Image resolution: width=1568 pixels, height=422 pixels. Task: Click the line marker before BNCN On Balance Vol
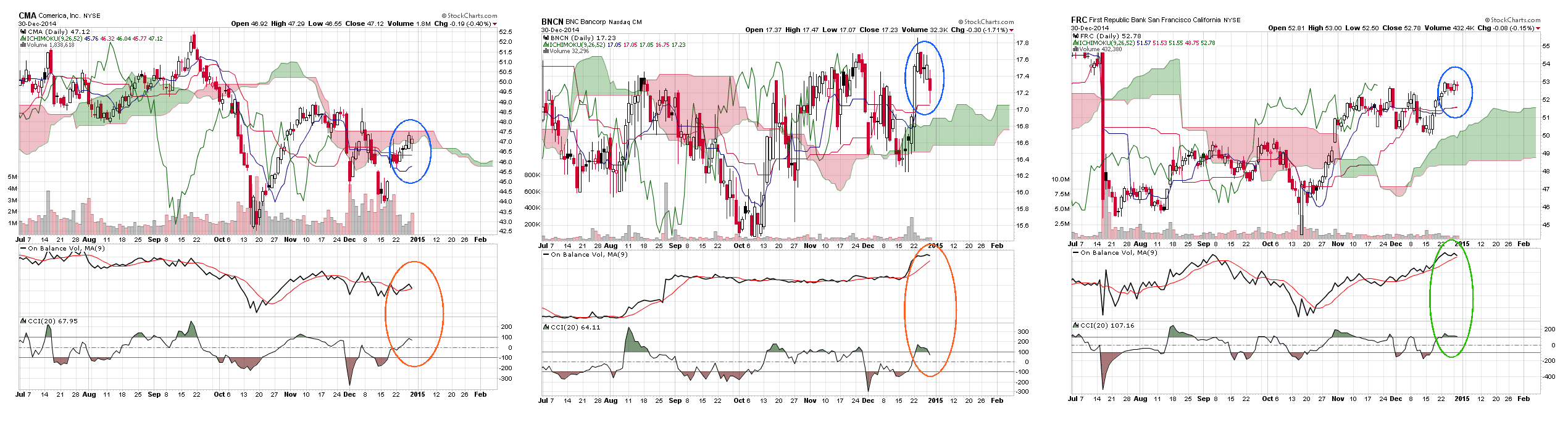coord(546,254)
